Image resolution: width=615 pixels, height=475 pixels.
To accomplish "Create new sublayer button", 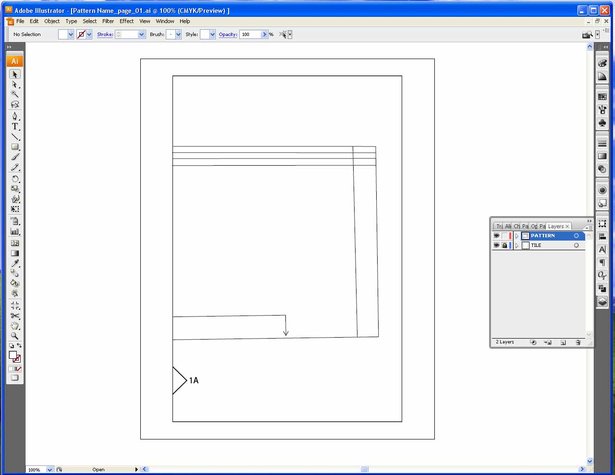I will (548, 342).
